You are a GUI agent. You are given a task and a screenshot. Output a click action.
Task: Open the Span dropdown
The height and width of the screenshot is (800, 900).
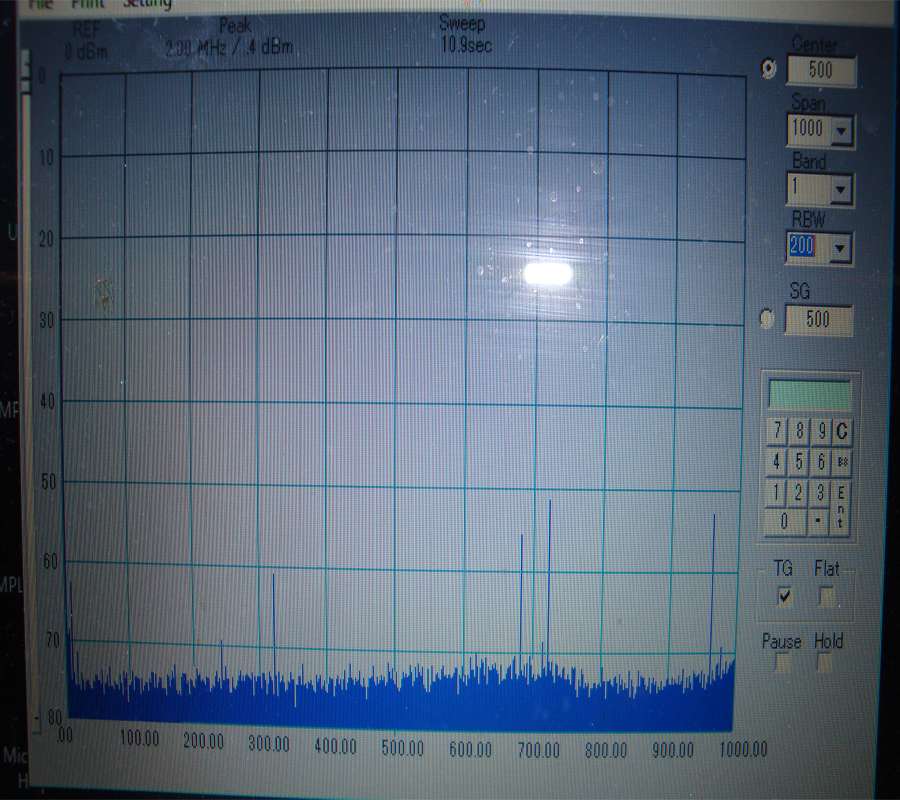[x=841, y=129]
